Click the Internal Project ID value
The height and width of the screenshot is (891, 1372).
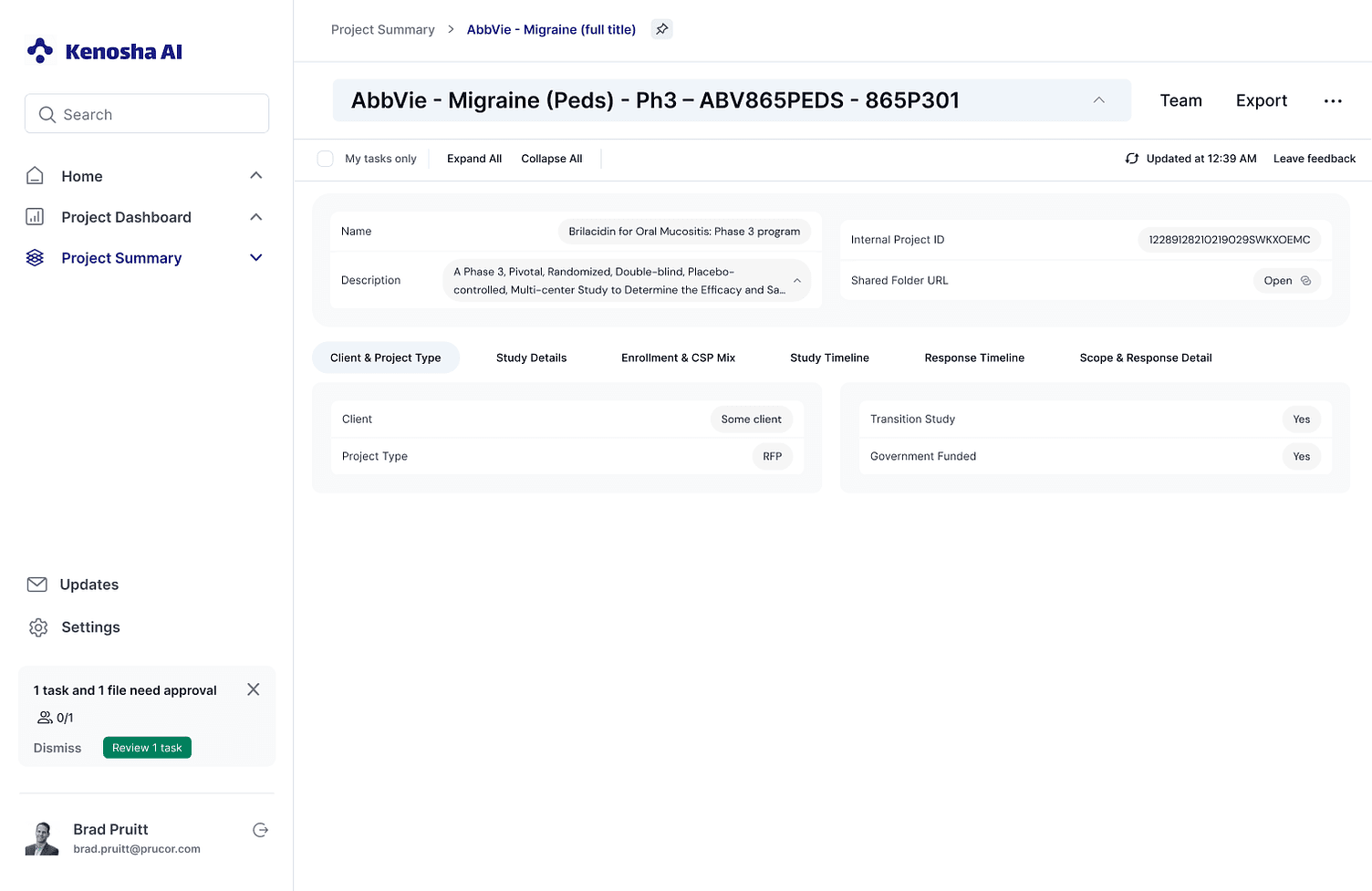(1230, 240)
